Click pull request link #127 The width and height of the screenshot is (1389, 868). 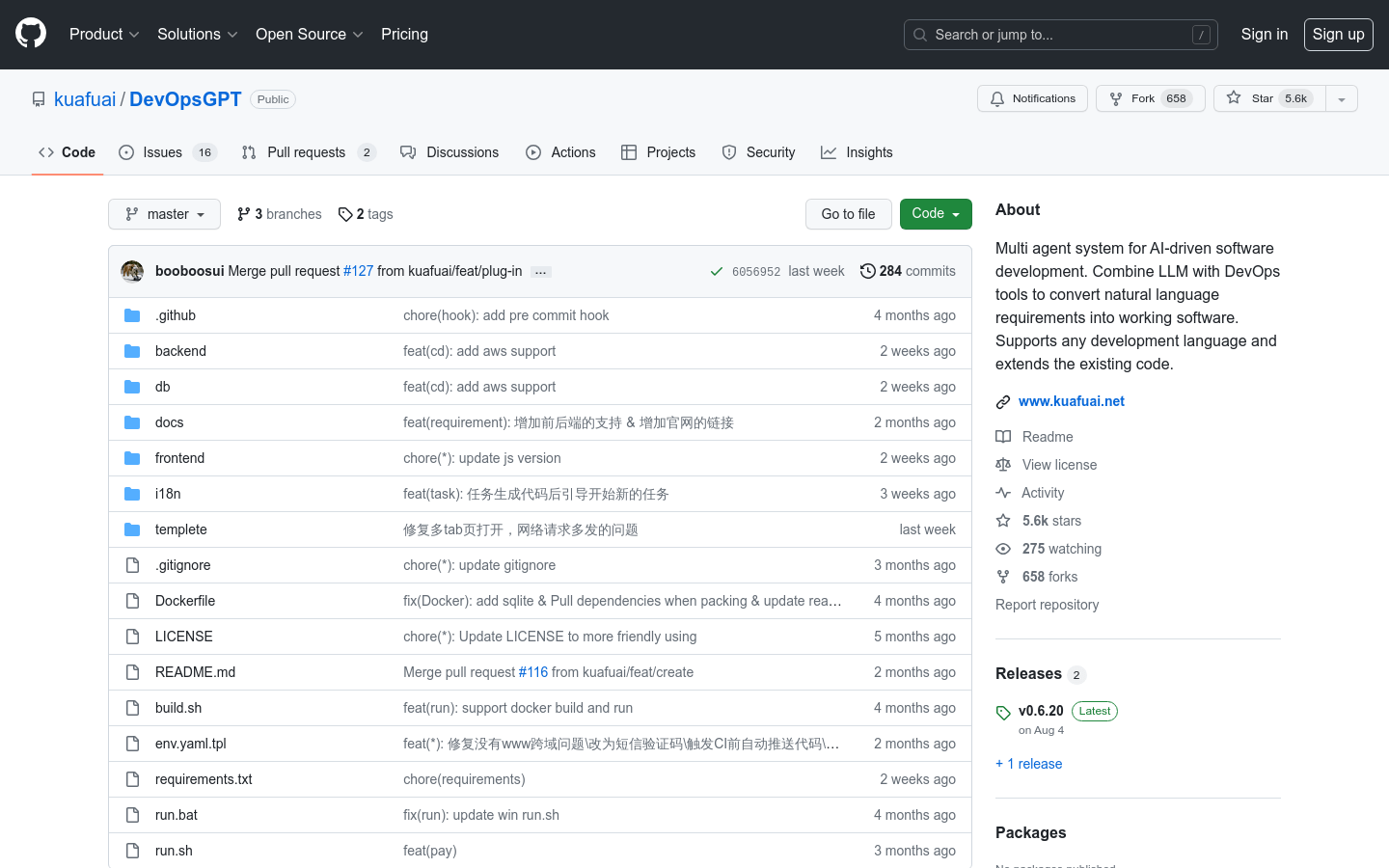click(358, 270)
